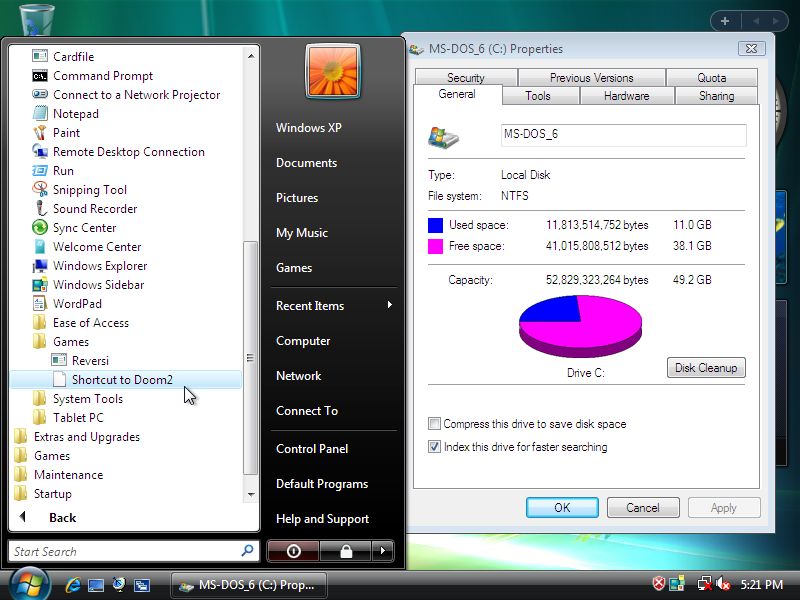Click the Start orb button
The image size is (800, 600).
pyautogui.click(x=29, y=585)
